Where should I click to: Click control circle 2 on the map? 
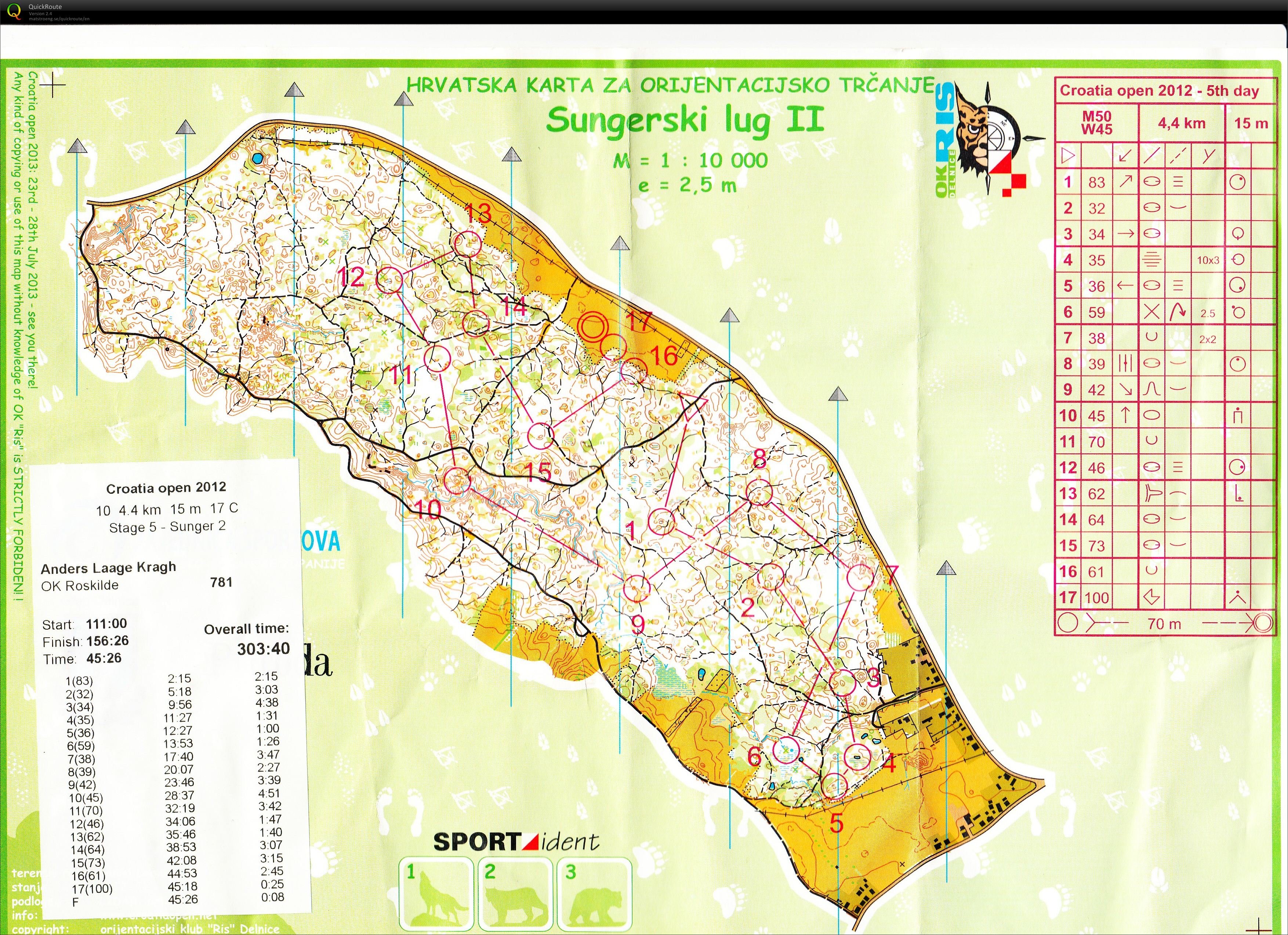point(771,577)
